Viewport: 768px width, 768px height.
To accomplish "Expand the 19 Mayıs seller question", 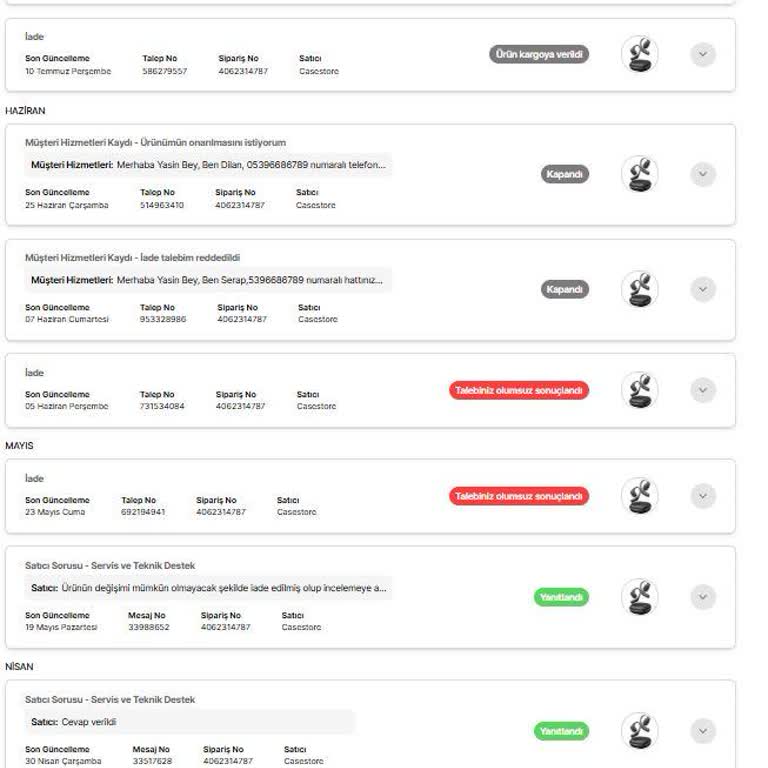I will point(703,597).
